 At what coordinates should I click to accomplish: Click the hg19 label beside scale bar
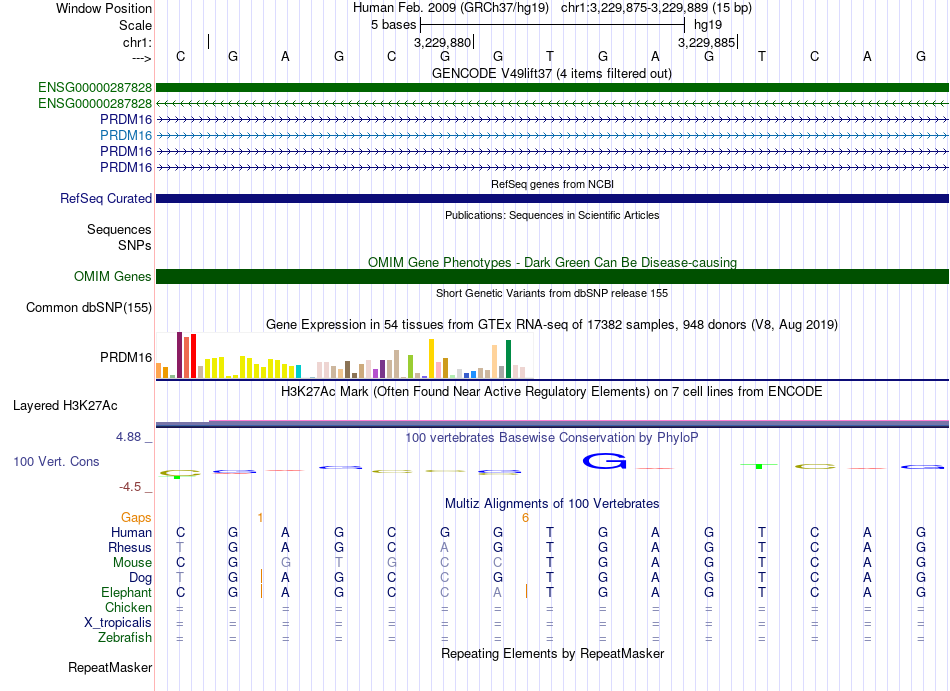pos(708,25)
